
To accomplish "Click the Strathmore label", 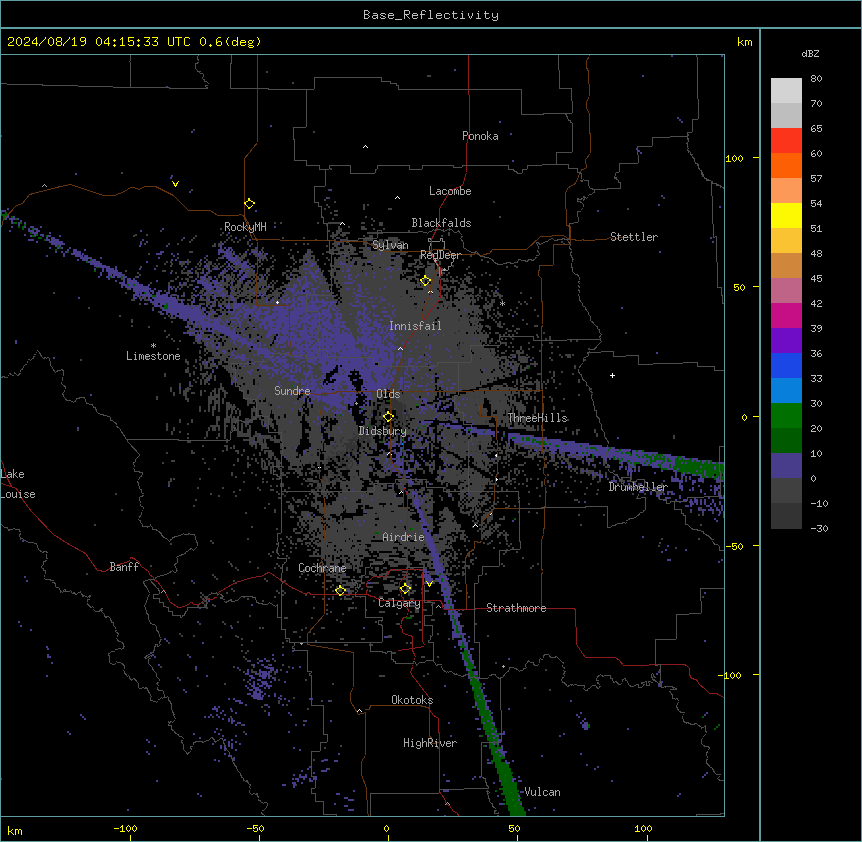I will pyautogui.click(x=516, y=608).
